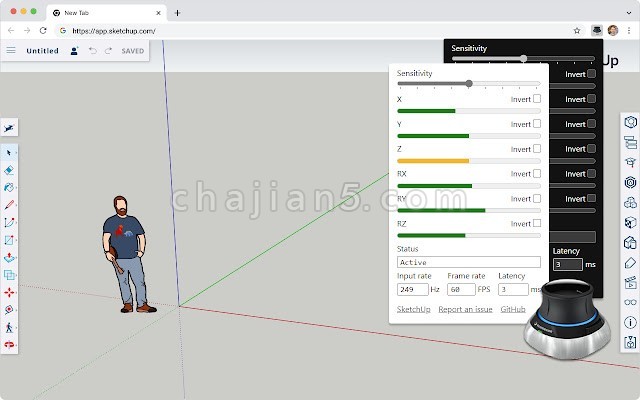Click the SAVED status label
The height and width of the screenshot is (400, 640).
133,51
